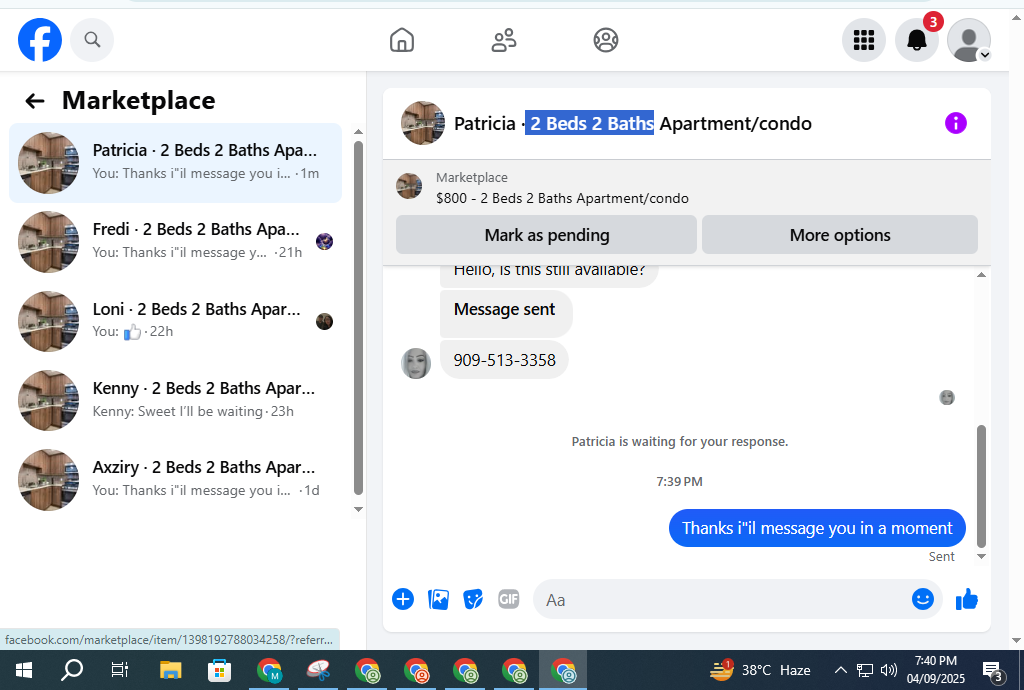1024x690 pixels.
Task: Open the Windows Start menu
Action: (24, 670)
